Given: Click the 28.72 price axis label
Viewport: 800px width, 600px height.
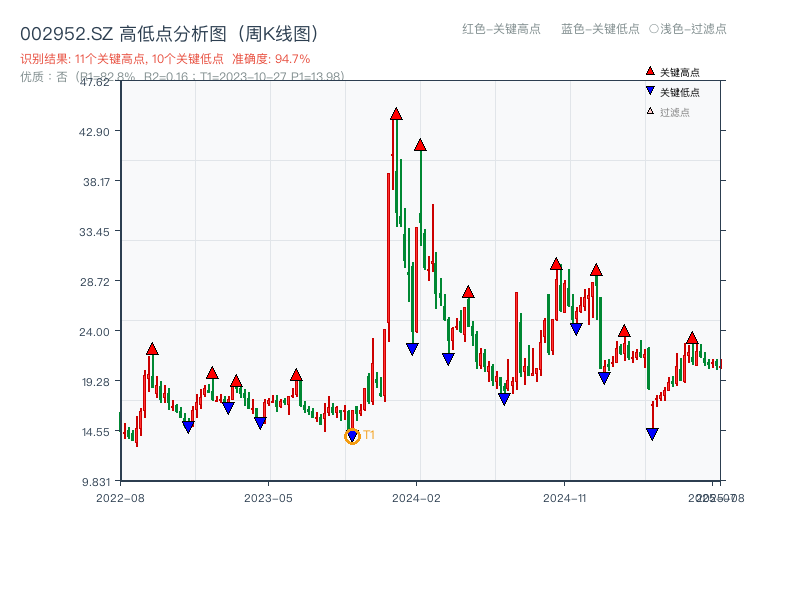Looking at the screenshot, I should [95, 282].
